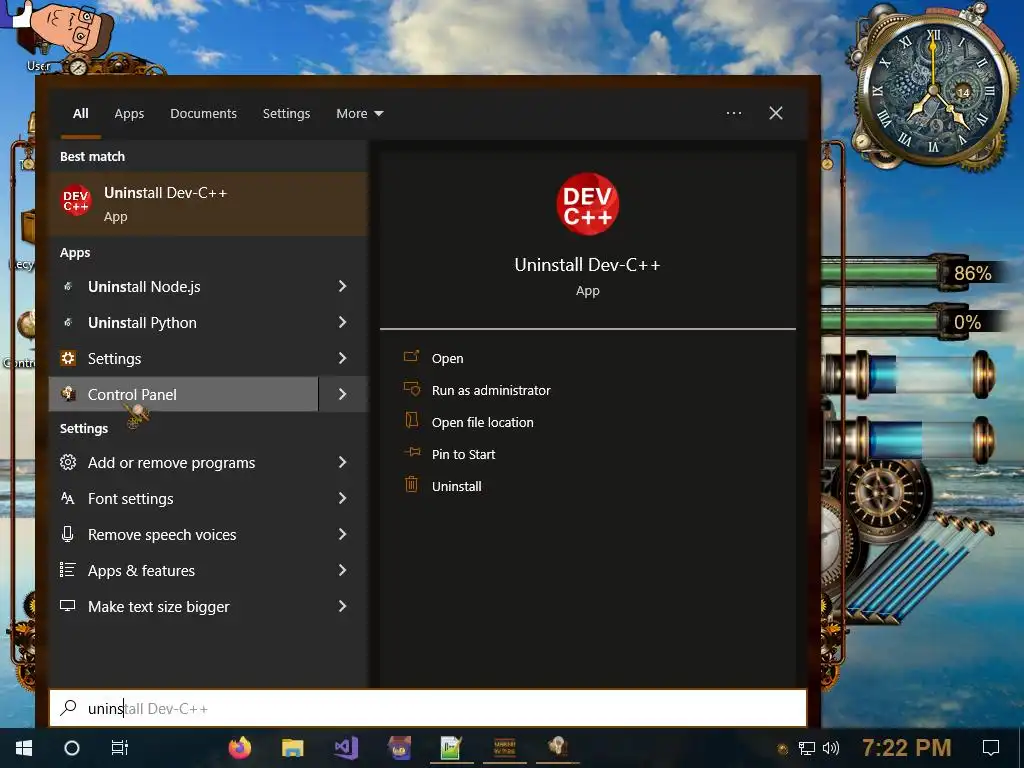Click the search magnifier icon in search box
This screenshot has width=1024, height=768.
coord(69,708)
